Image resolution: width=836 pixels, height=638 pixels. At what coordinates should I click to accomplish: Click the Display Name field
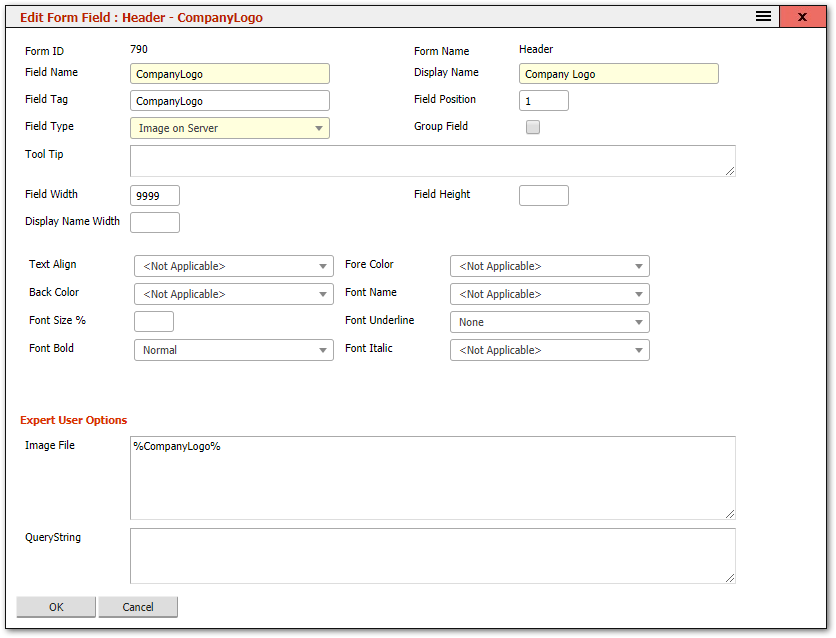click(x=617, y=73)
